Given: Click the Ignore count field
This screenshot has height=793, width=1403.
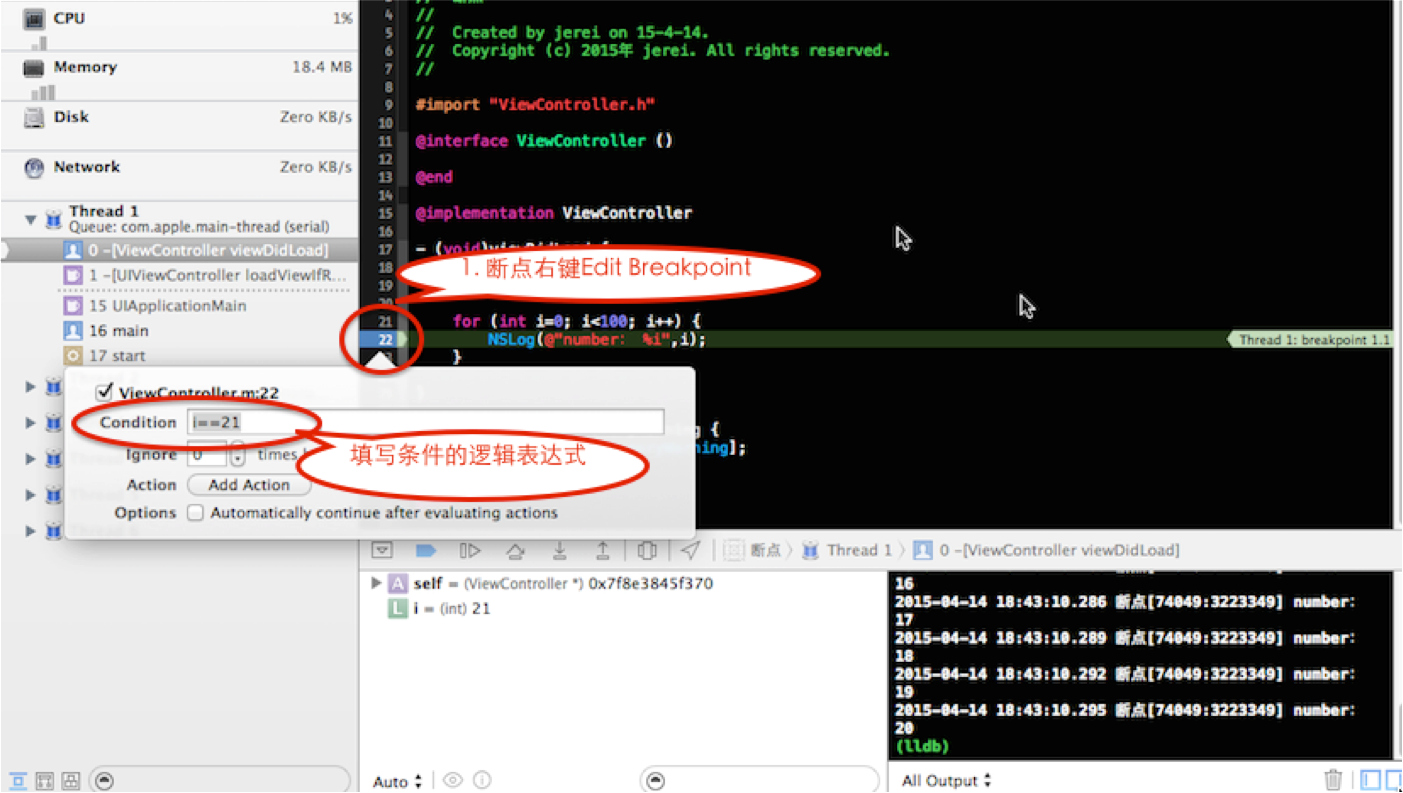Looking at the screenshot, I should [207, 455].
